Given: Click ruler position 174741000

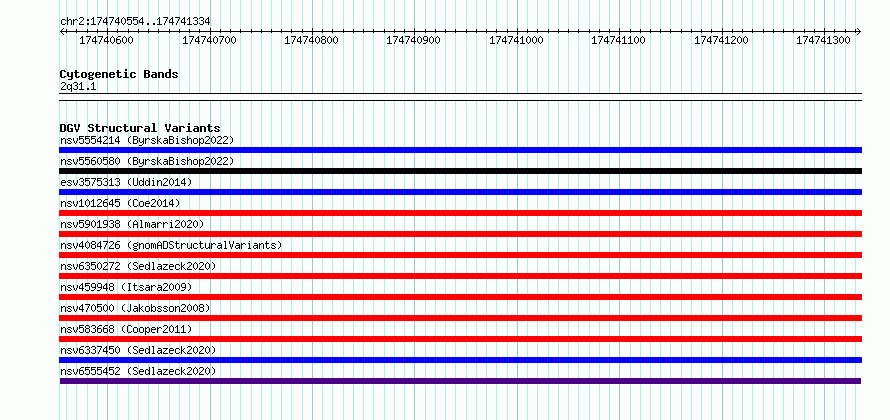Looking at the screenshot, I should (x=516, y=40).
